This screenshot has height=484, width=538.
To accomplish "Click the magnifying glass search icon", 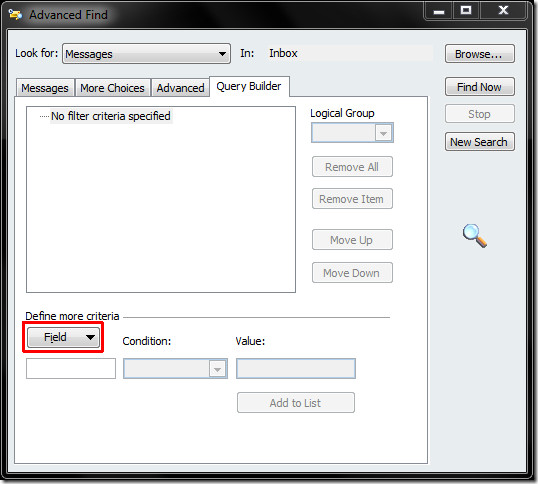I will point(475,236).
